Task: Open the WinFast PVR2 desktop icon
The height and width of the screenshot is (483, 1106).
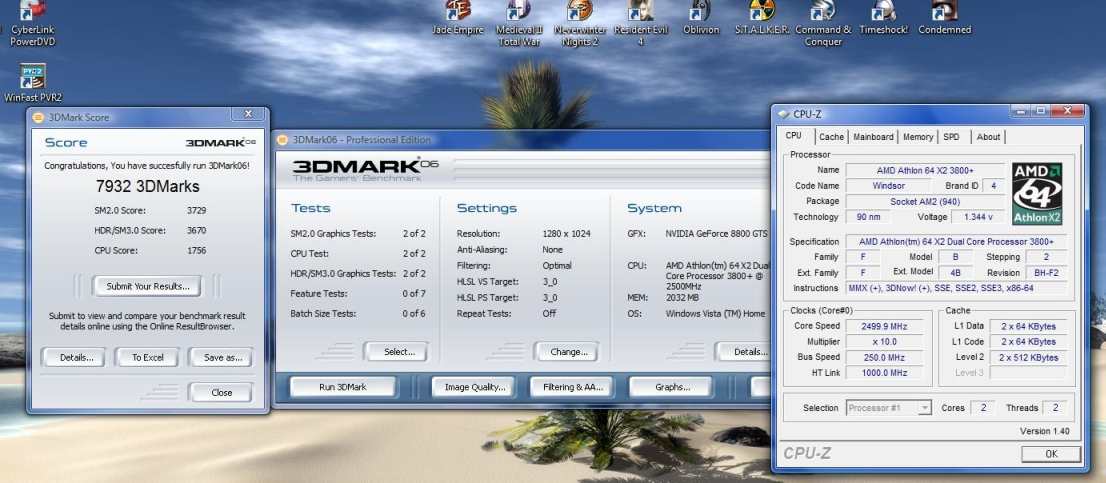Action: [33, 78]
